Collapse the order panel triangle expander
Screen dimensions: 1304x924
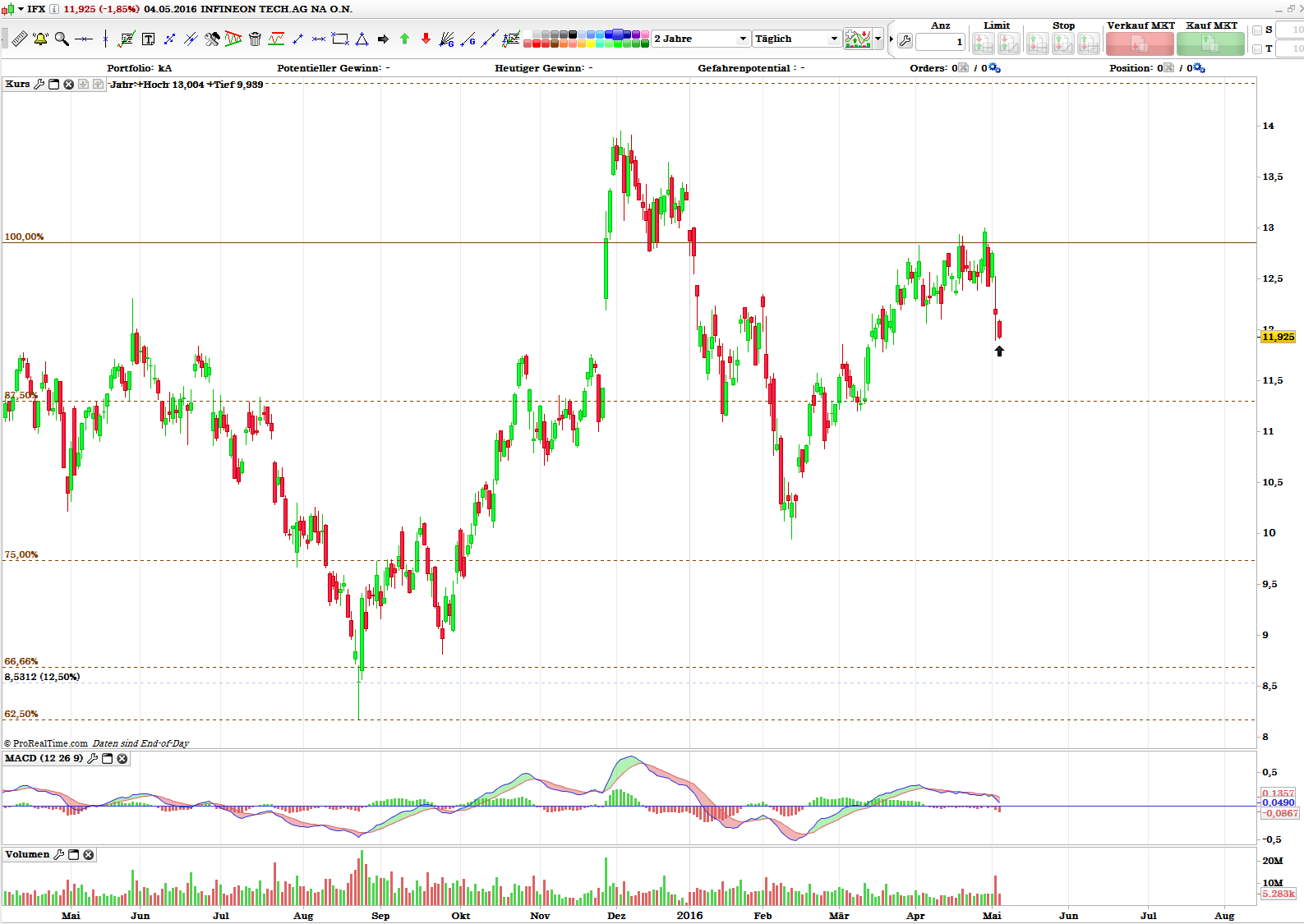point(891,39)
